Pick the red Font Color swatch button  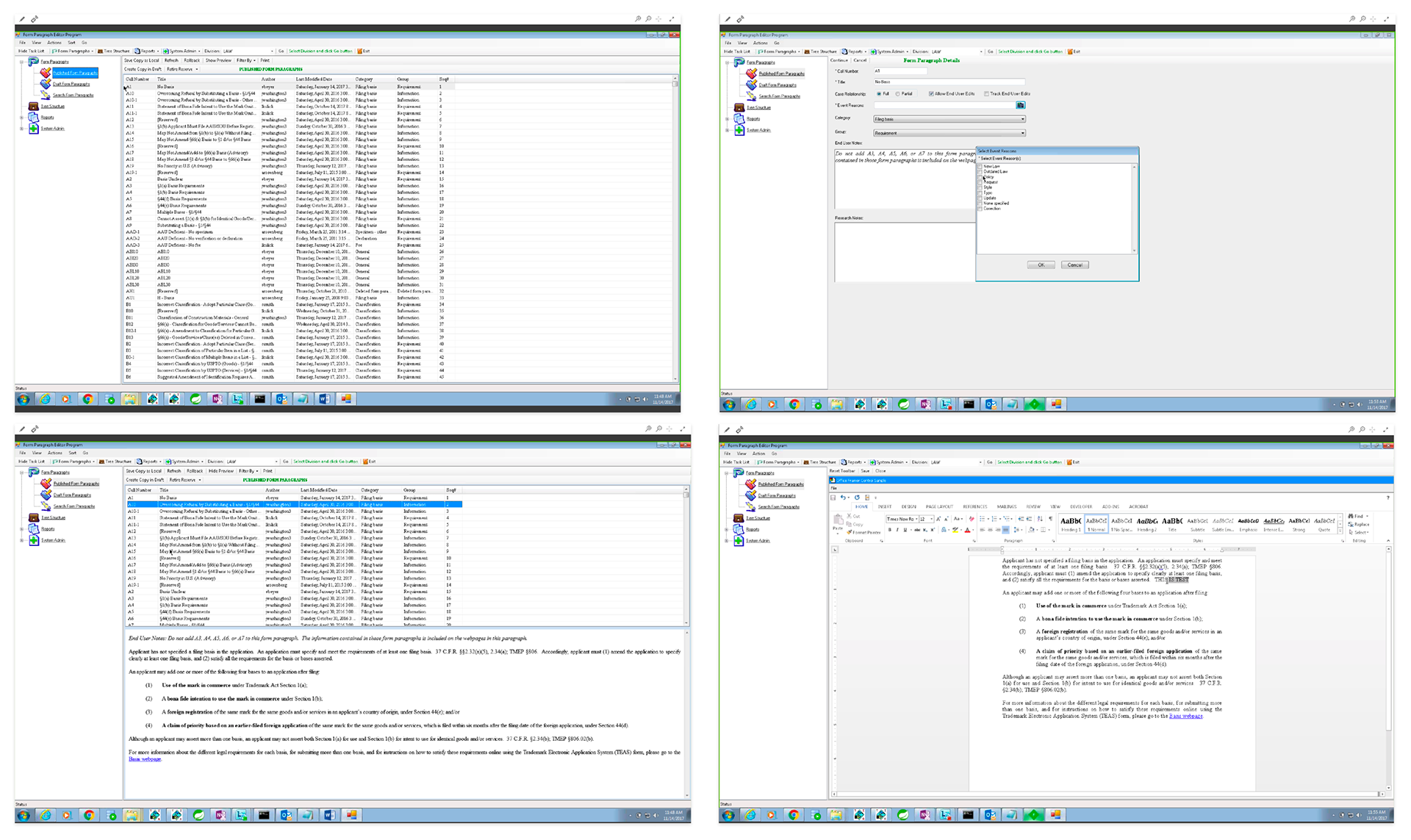[967, 530]
